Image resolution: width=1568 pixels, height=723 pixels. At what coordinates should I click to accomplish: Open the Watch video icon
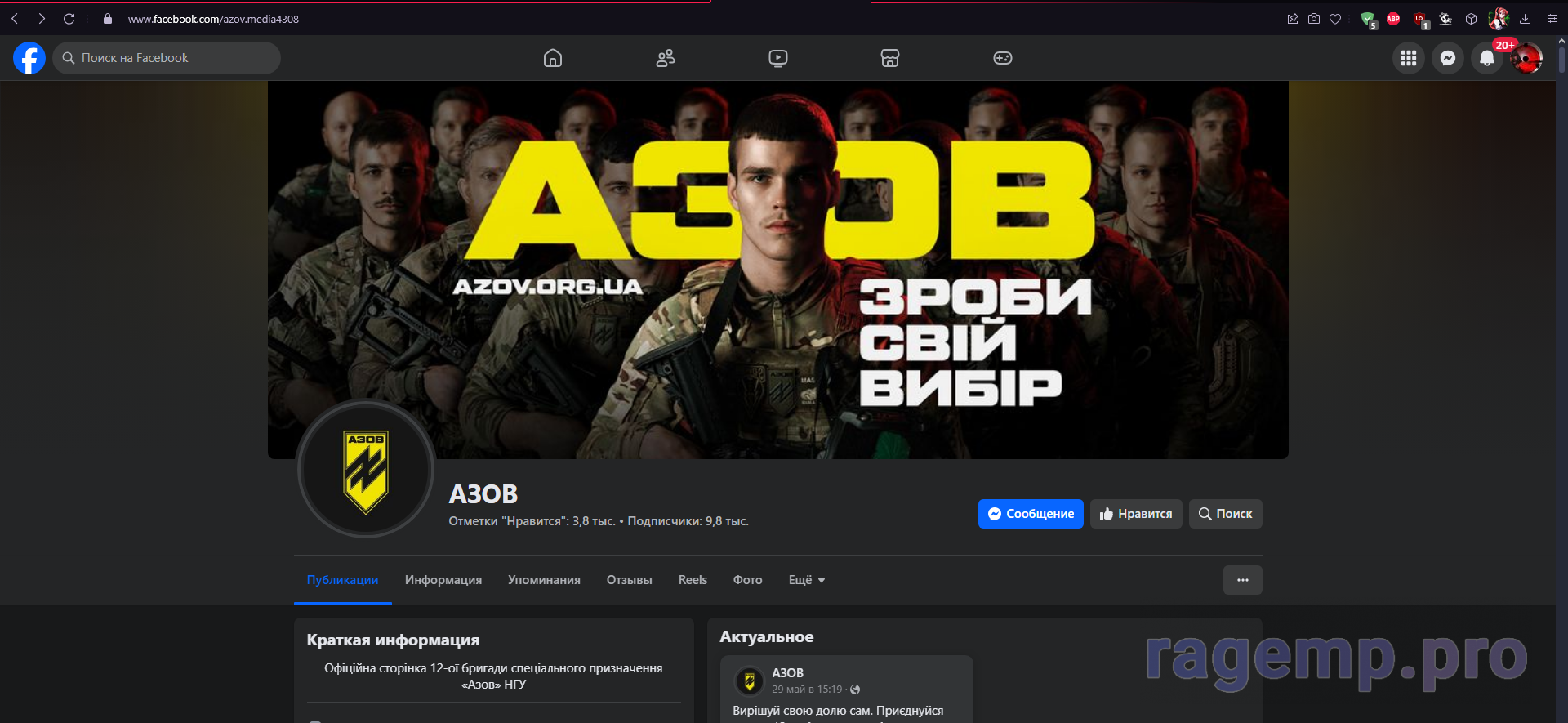[778, 58]
